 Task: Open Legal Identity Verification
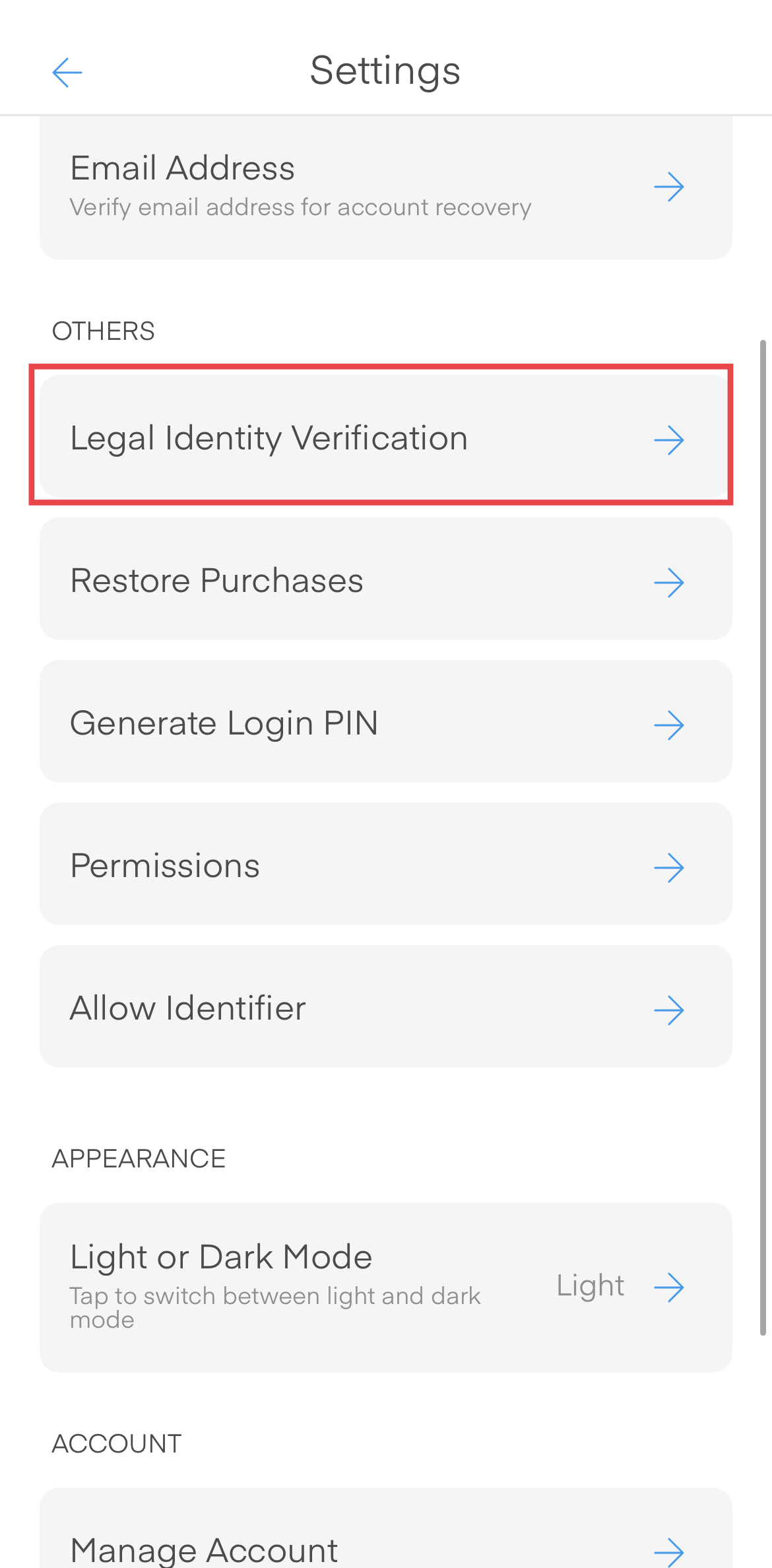[x=269, y=439]
